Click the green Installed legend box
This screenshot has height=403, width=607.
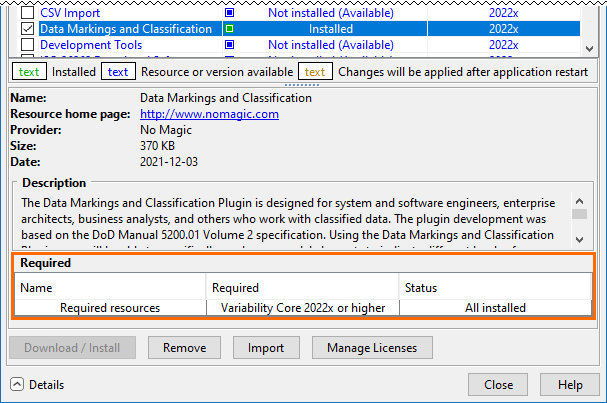(x=27, y=72)
